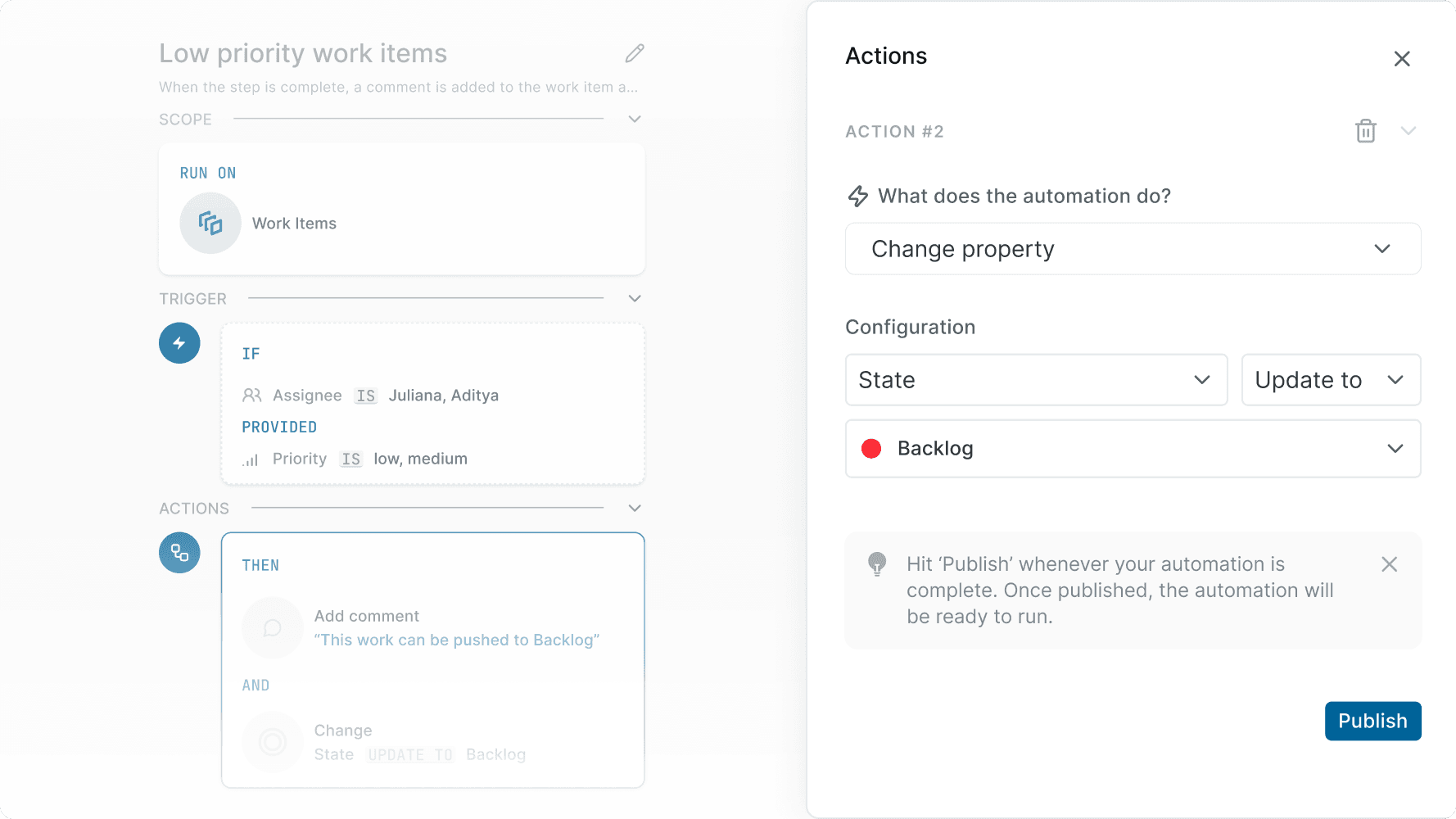Select the Work Items scope icon

210,223
